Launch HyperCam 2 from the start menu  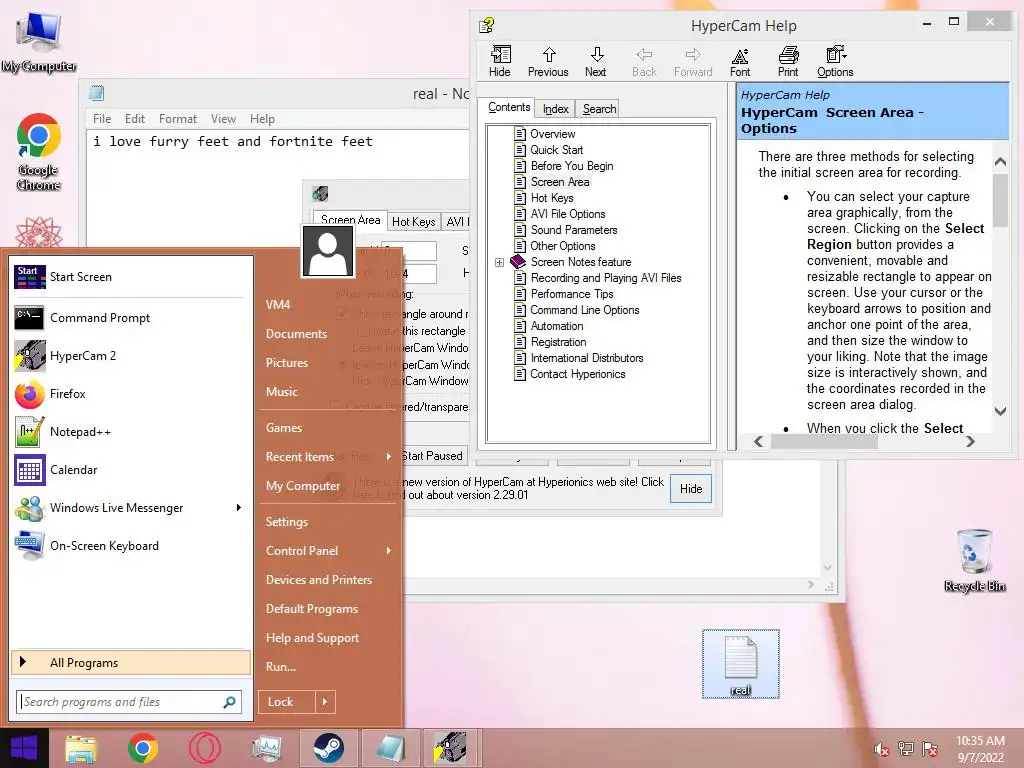(x=129, y=356)
